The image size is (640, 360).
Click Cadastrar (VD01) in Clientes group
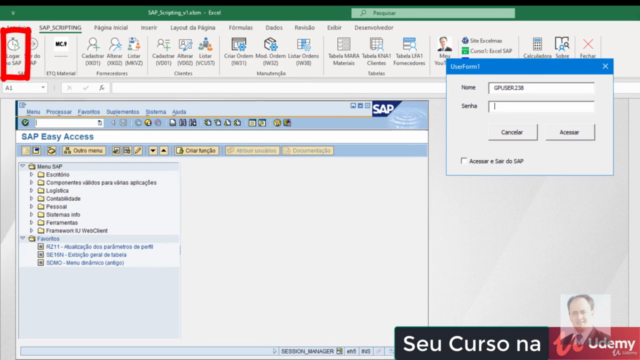pos(163,51)
